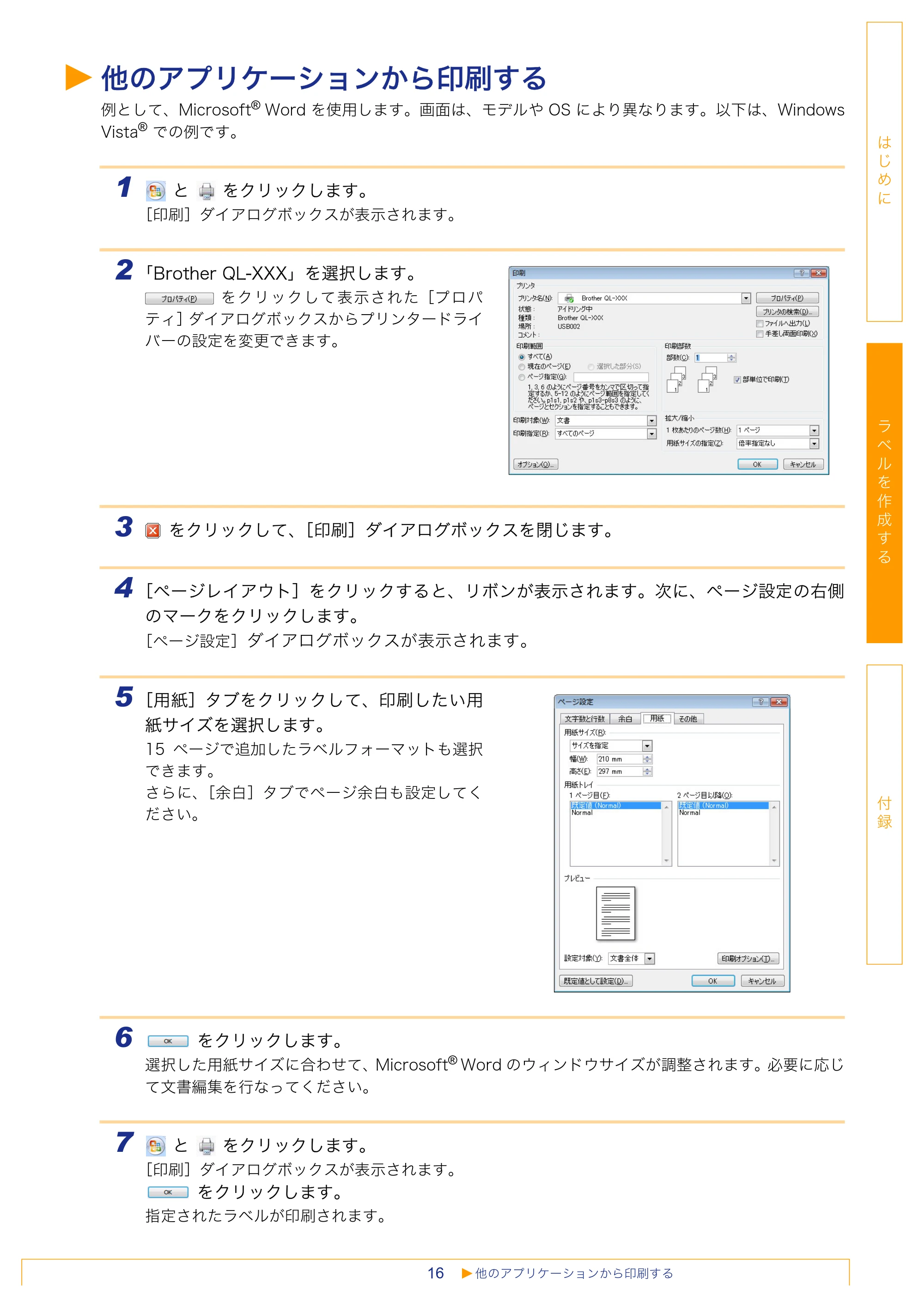
Task: Click the 既定値として設定(D) button
Action: click(x=596, y=981)
